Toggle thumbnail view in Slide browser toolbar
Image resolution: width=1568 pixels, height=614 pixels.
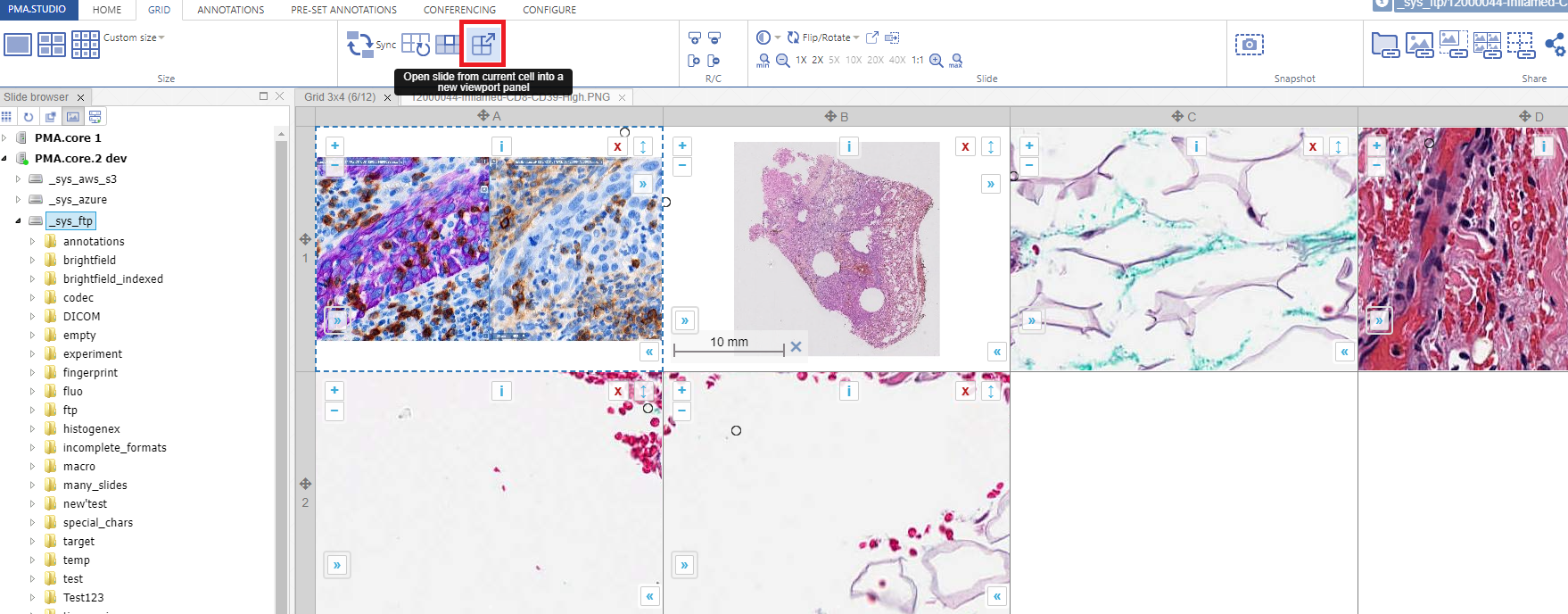pos(73,117)
